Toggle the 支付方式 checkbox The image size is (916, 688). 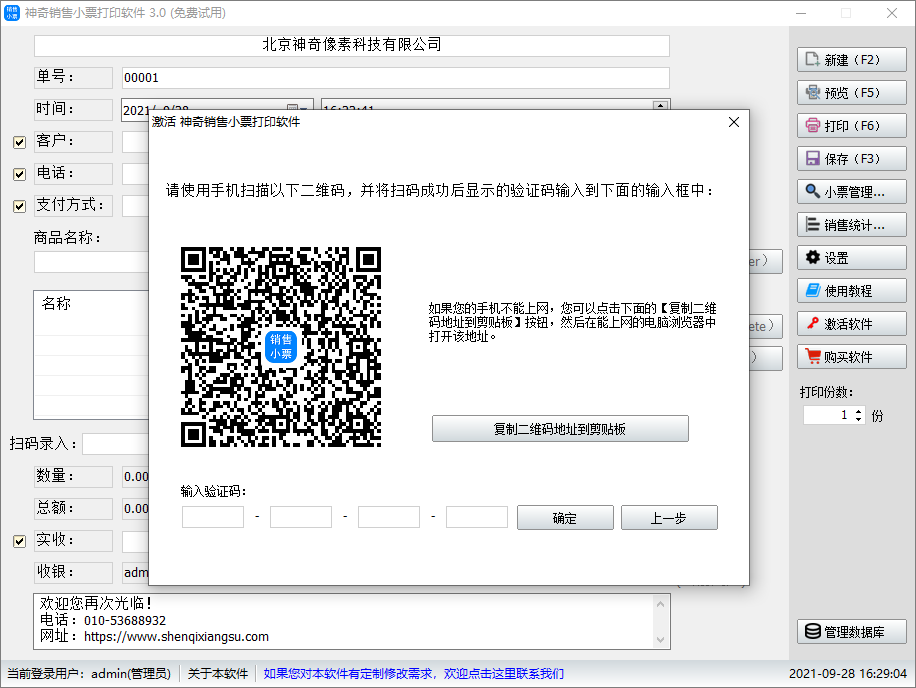[19, 206]
